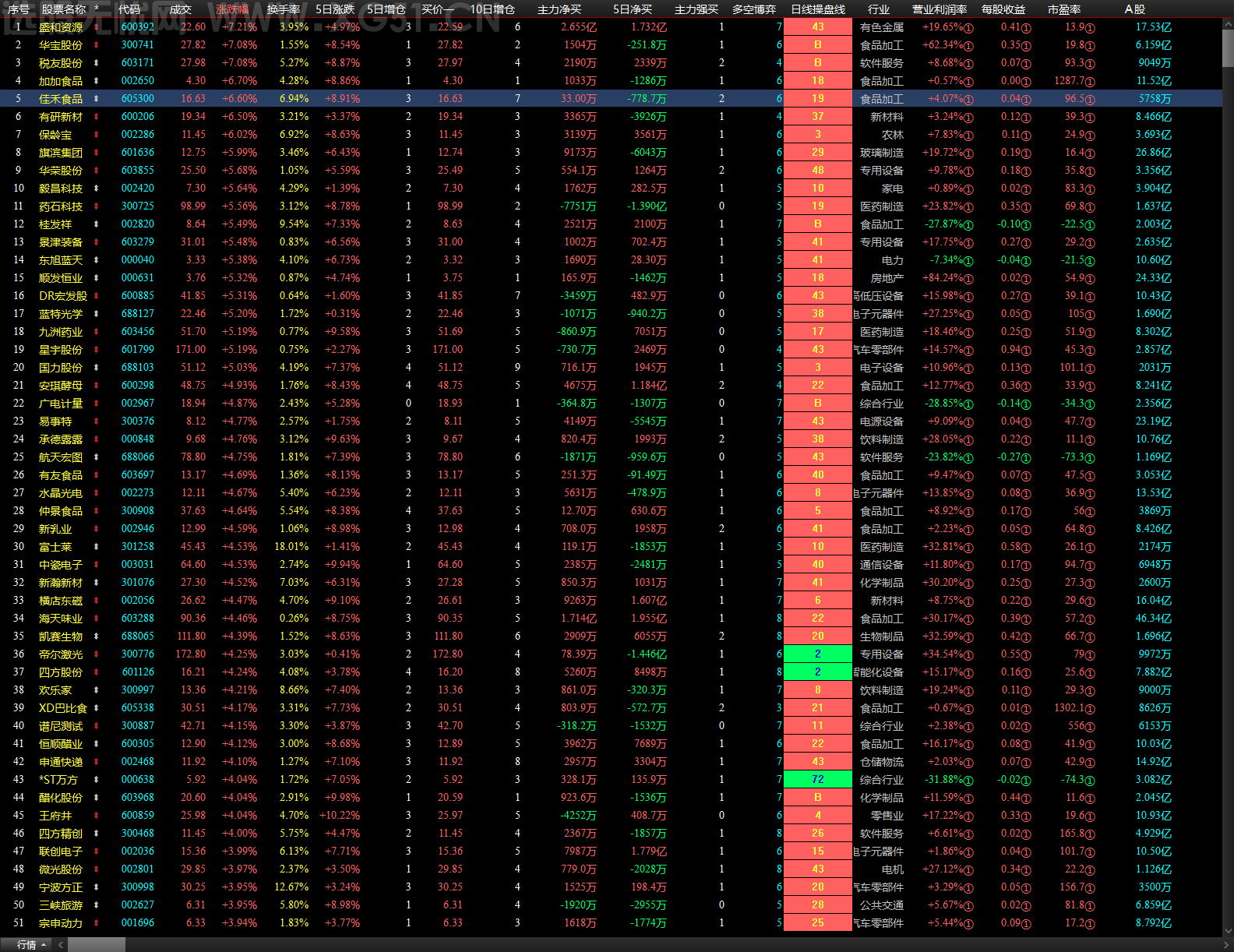The height and width of the screenshot is (952, 1234).
Task: Select the 宁波方正 stock name
Action: (x=61, y=887)
